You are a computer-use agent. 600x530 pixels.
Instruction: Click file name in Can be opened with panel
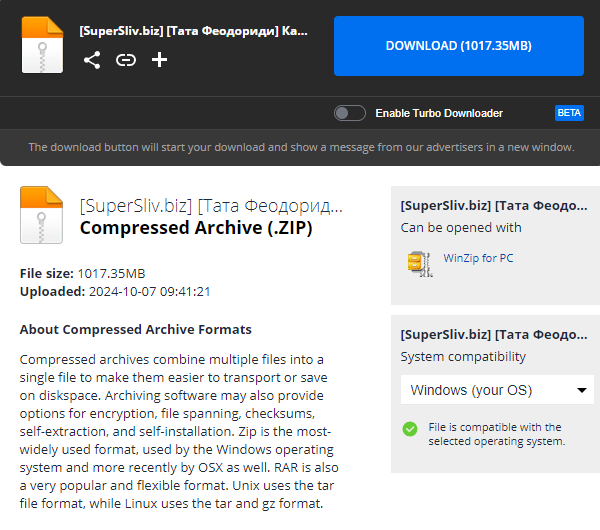coord(494,206)
